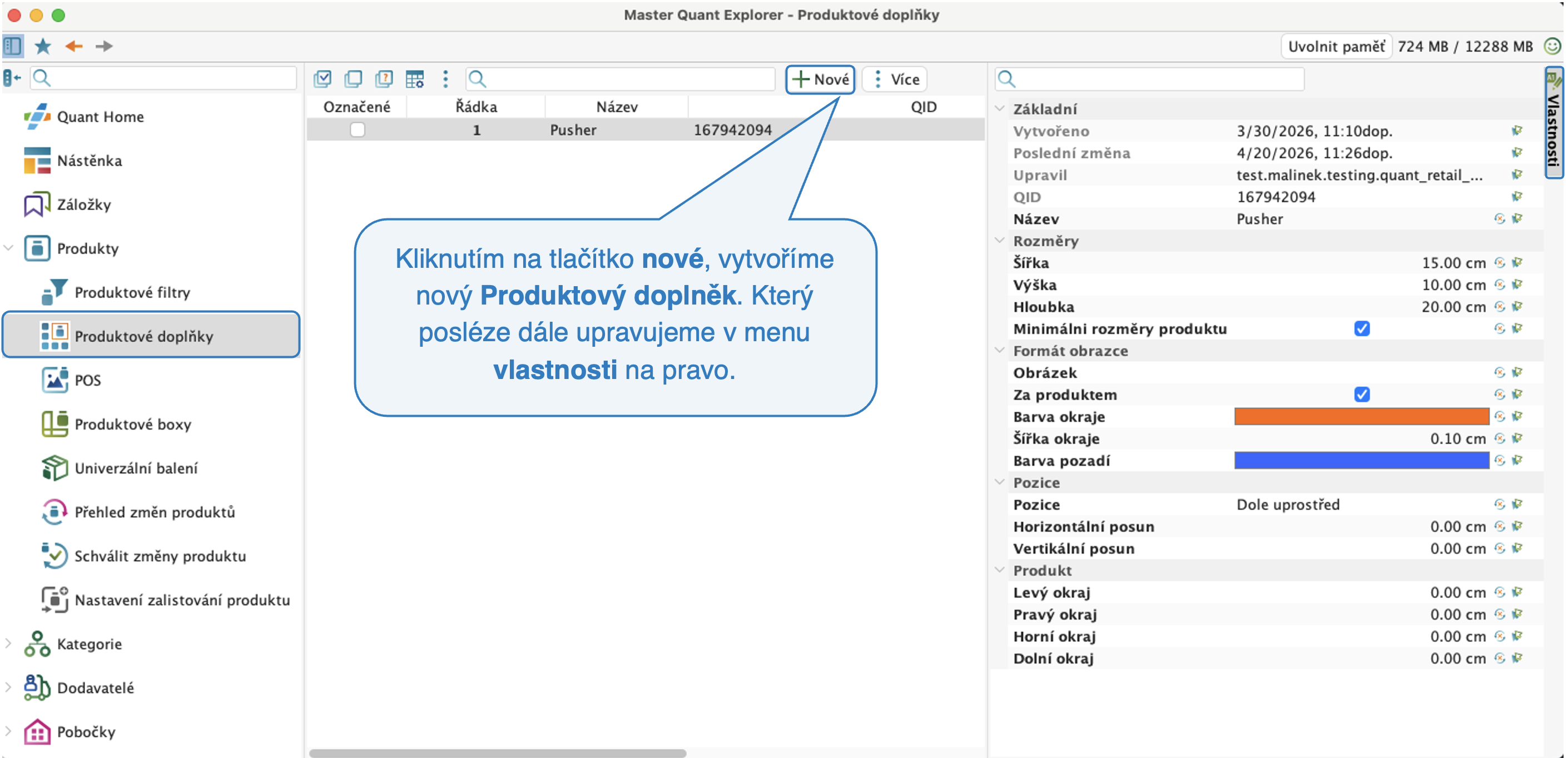Viewport: 1568px width, 758px height.
Task: Sort by the Název column header
Action: coord(617,107)
